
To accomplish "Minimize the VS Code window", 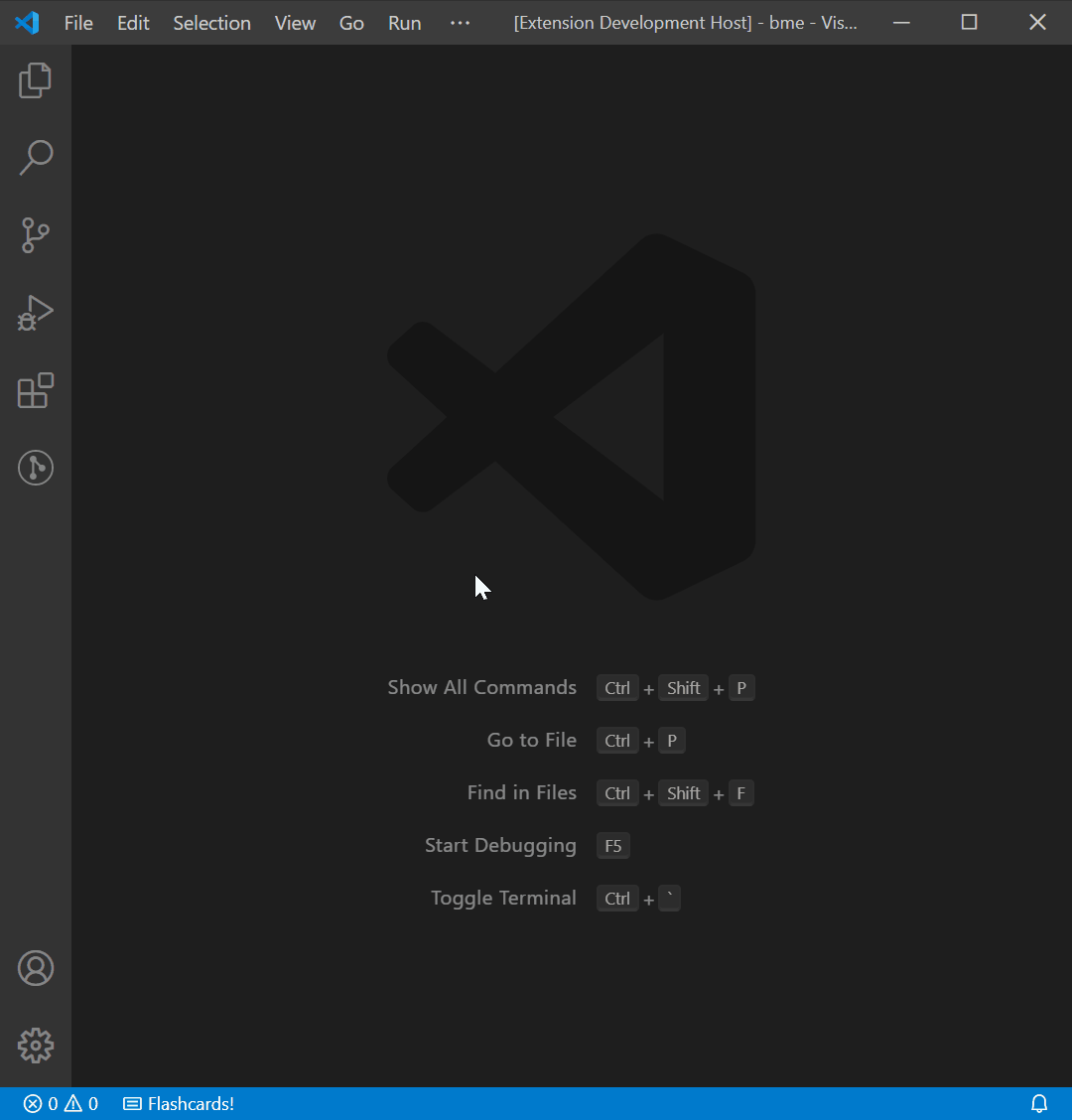I will (x=901, y=23).
